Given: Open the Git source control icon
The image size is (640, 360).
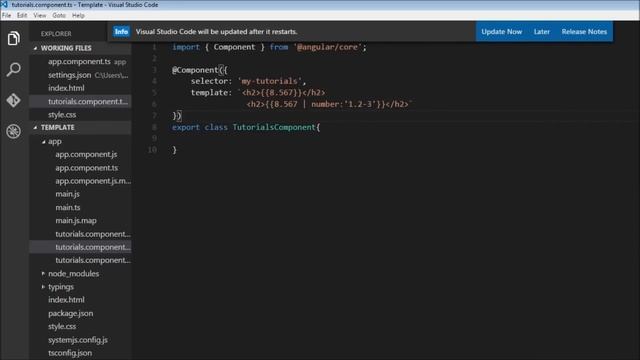Looking at the screenshot, I should click(13, 100).
